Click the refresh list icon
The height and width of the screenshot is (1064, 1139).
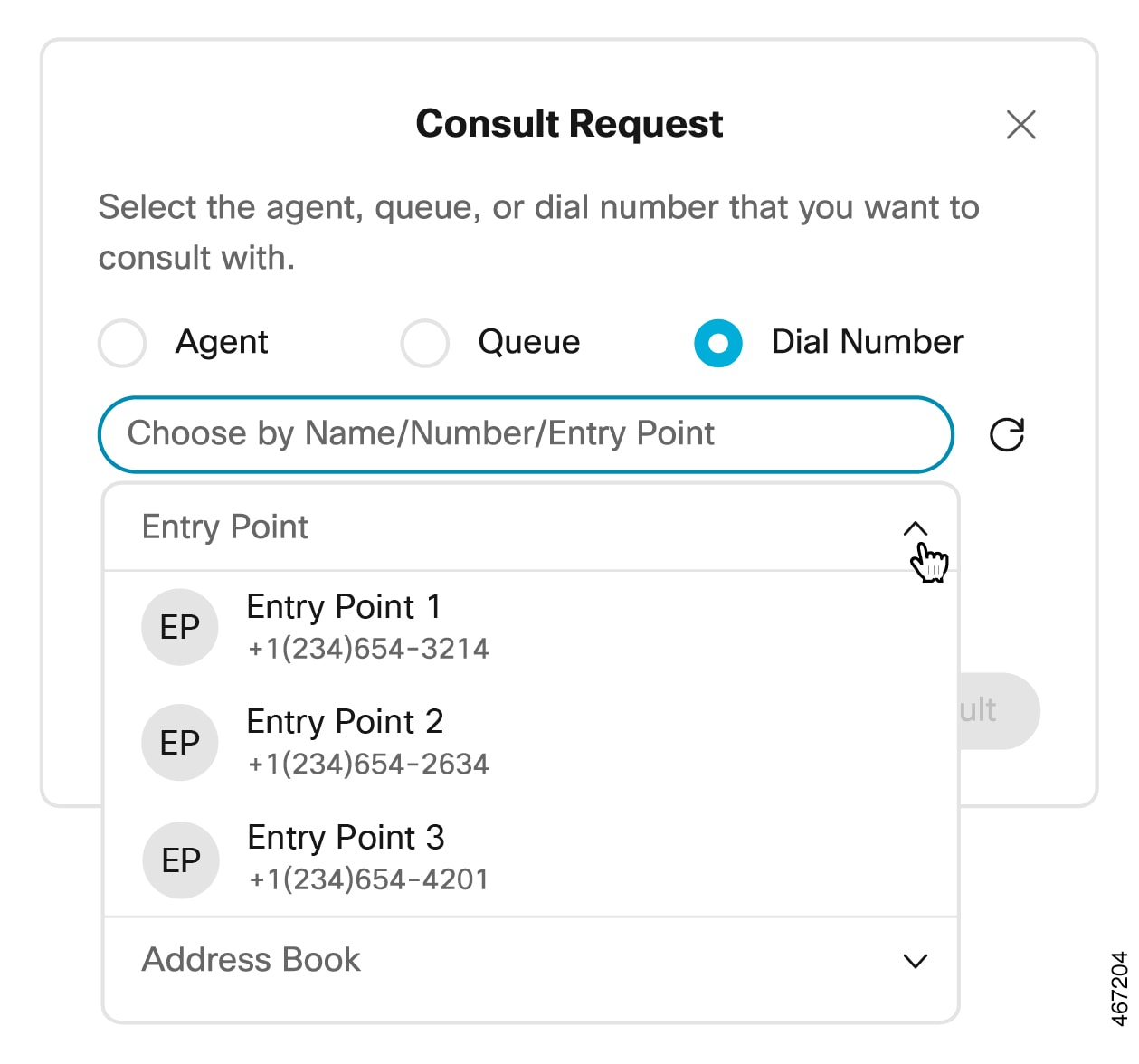tap(1007, 434)
